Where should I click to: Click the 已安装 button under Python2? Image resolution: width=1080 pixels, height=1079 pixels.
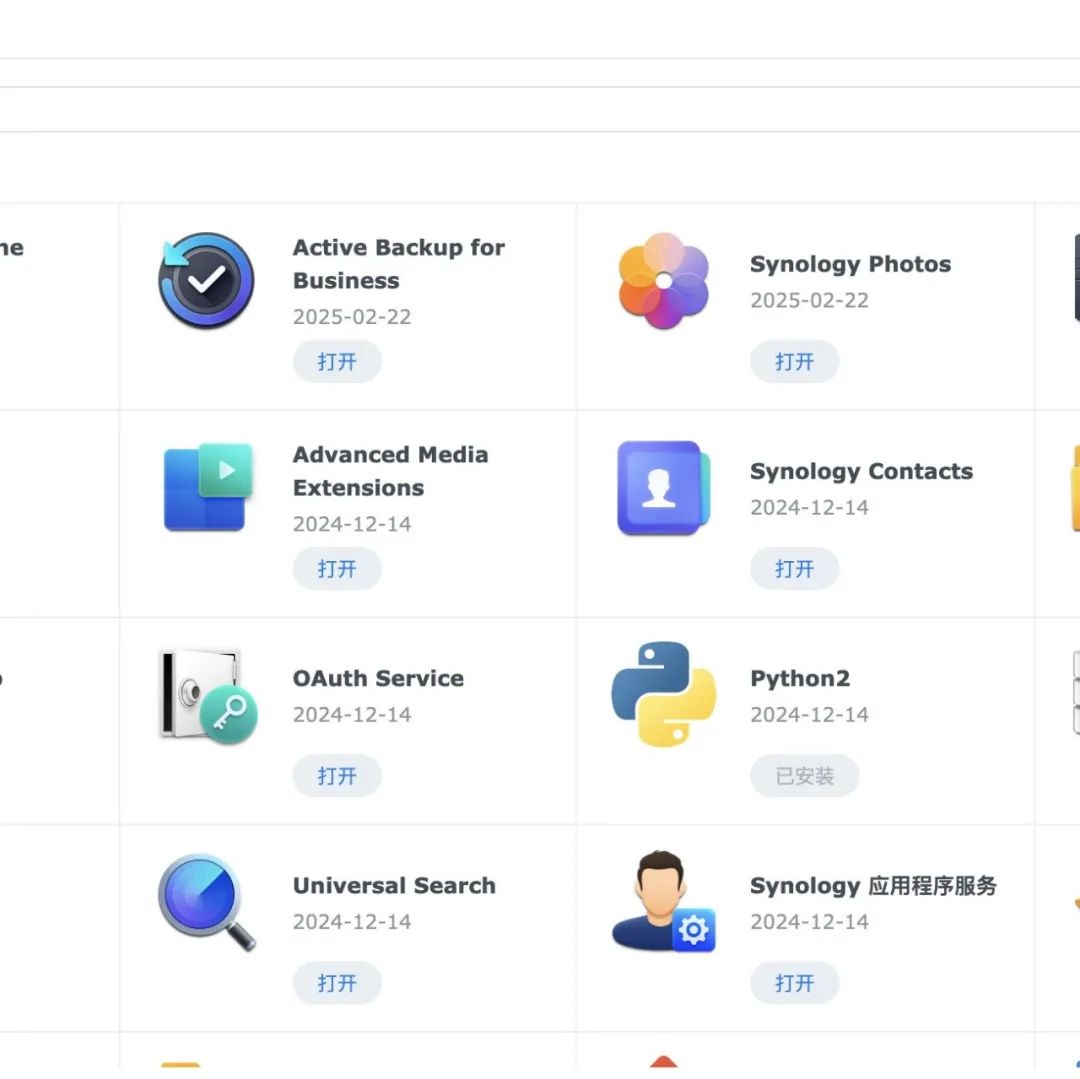point(804,776)
